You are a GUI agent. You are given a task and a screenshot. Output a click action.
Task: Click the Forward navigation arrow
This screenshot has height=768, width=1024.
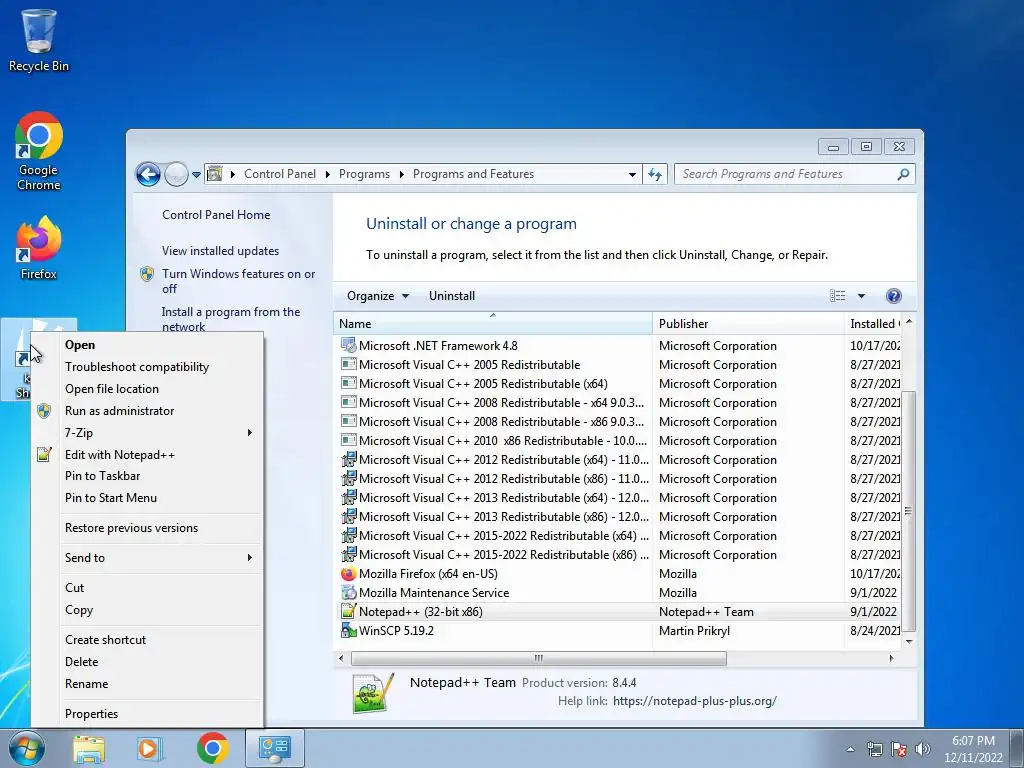click(x=176, y=174)
